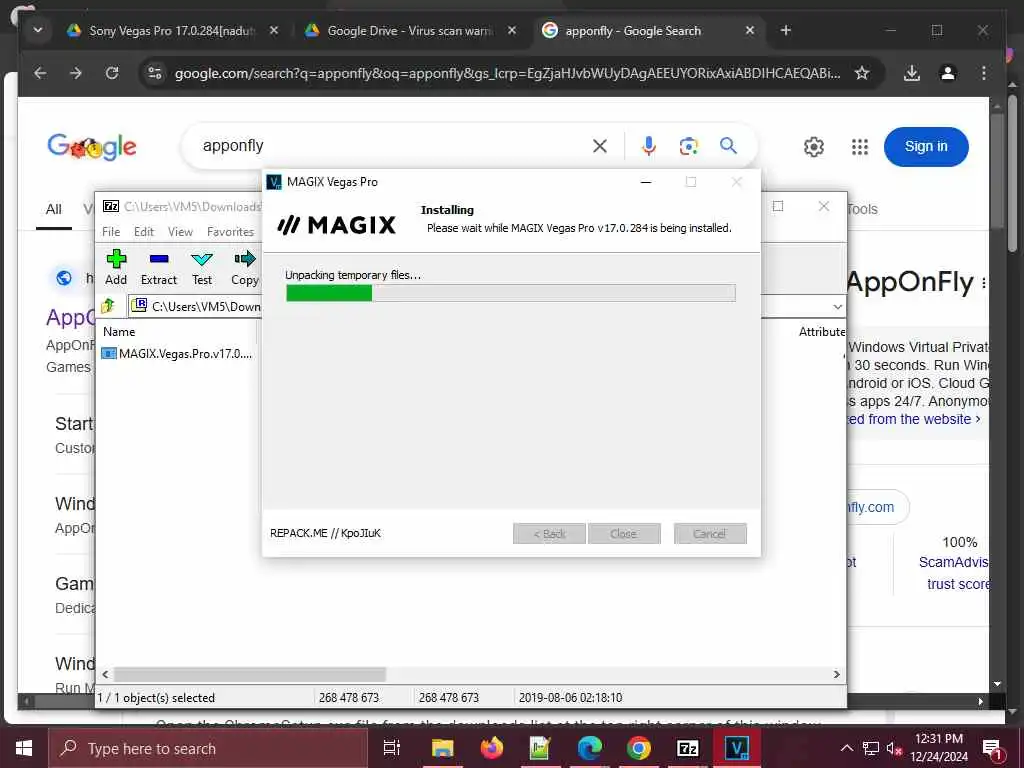Open Task View on taskbar
Image resolution: width=1024 pixels, height=768 pixels.
point(392,748)
